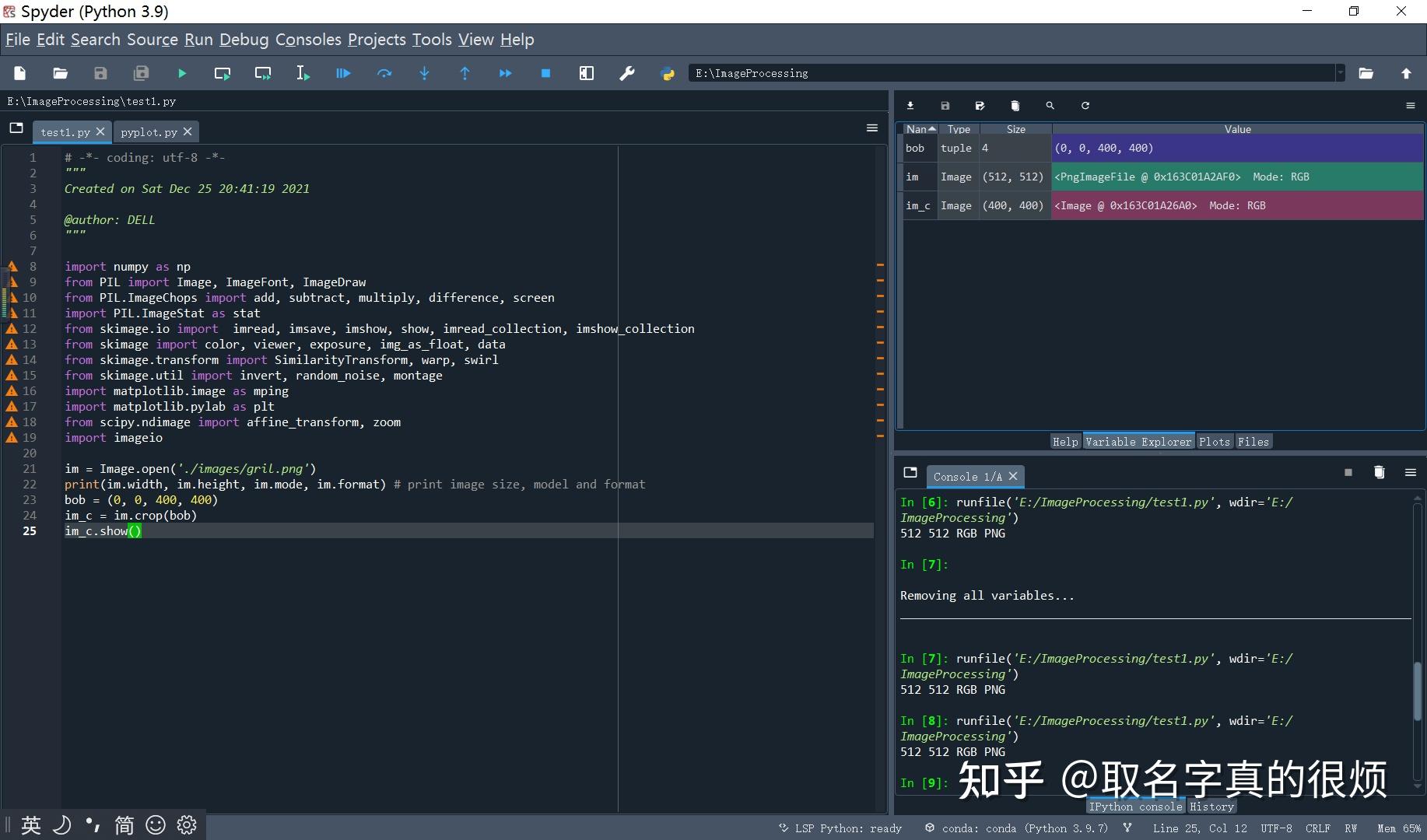
Task: Change to parent directory arrow
Action: (1406, 73)
